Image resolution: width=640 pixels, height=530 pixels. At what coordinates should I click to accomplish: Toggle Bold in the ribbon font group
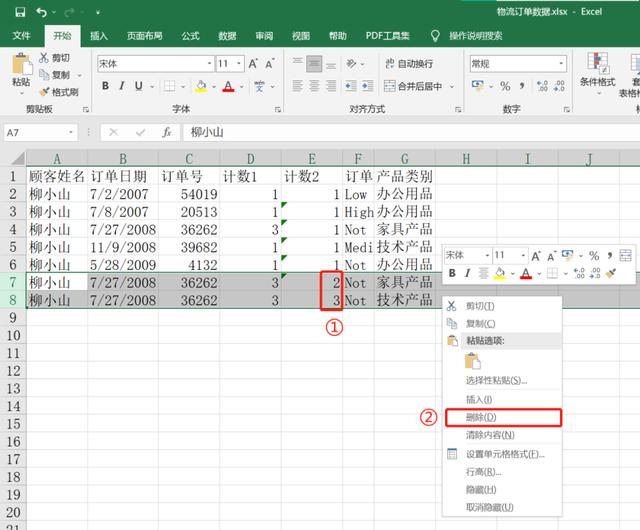pos(105,87)
